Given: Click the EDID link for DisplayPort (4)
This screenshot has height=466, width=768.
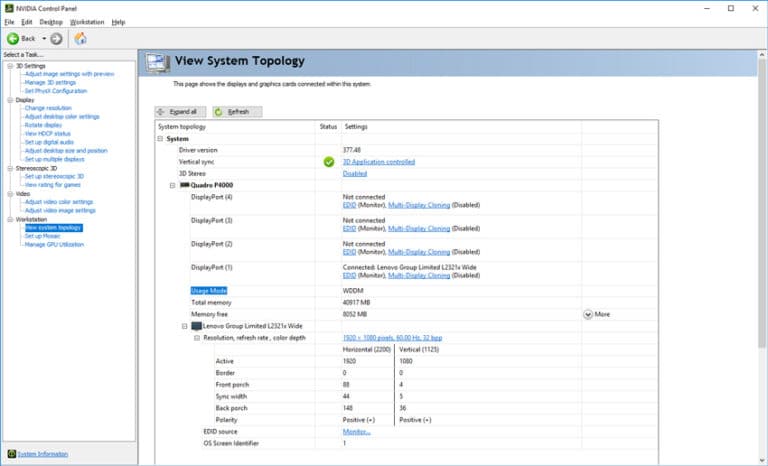Looking at the screenshot, I should coord(349,205).
